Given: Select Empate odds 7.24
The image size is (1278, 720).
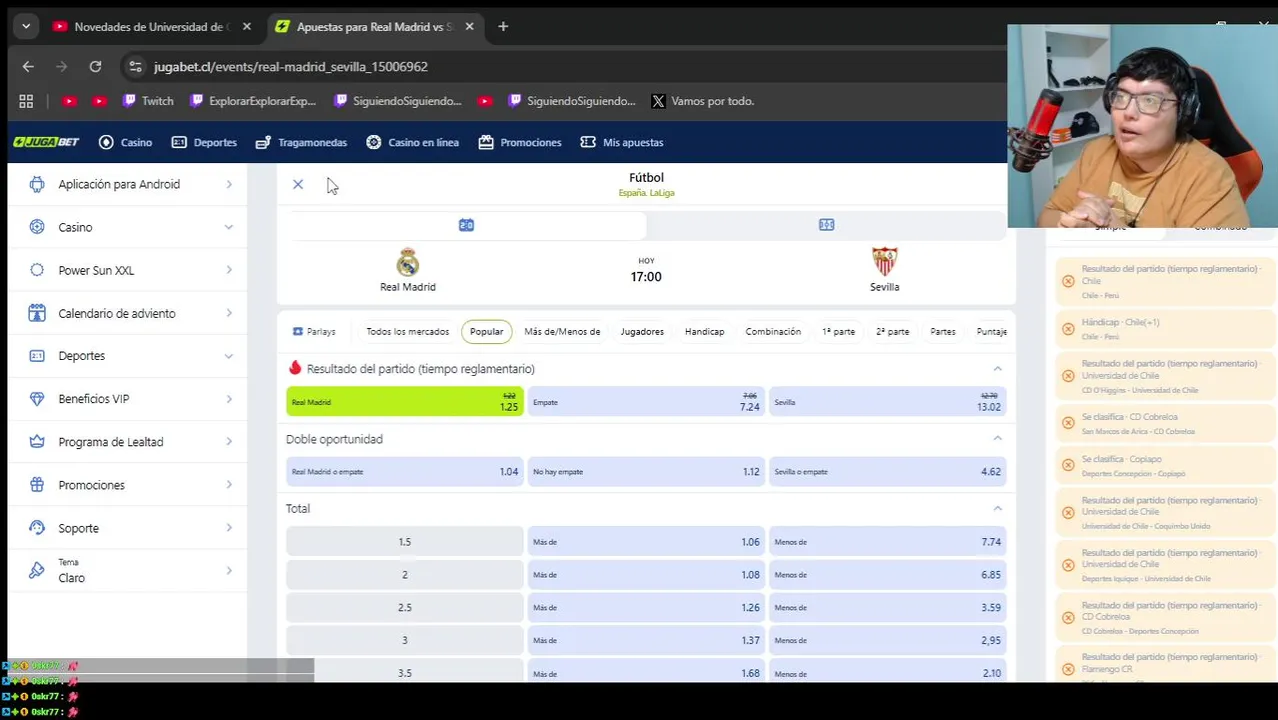Looking at the screenshot, I should [x=646, y=402].
